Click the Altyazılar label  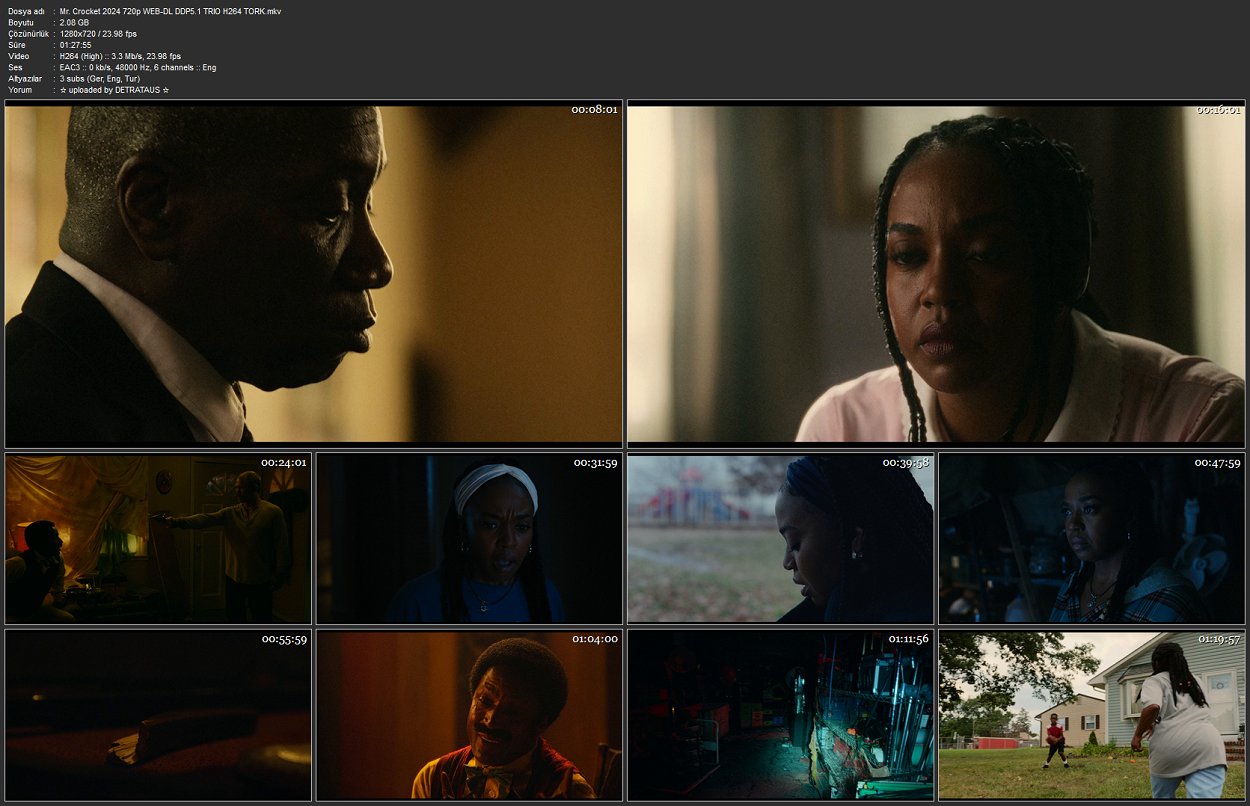25,78
